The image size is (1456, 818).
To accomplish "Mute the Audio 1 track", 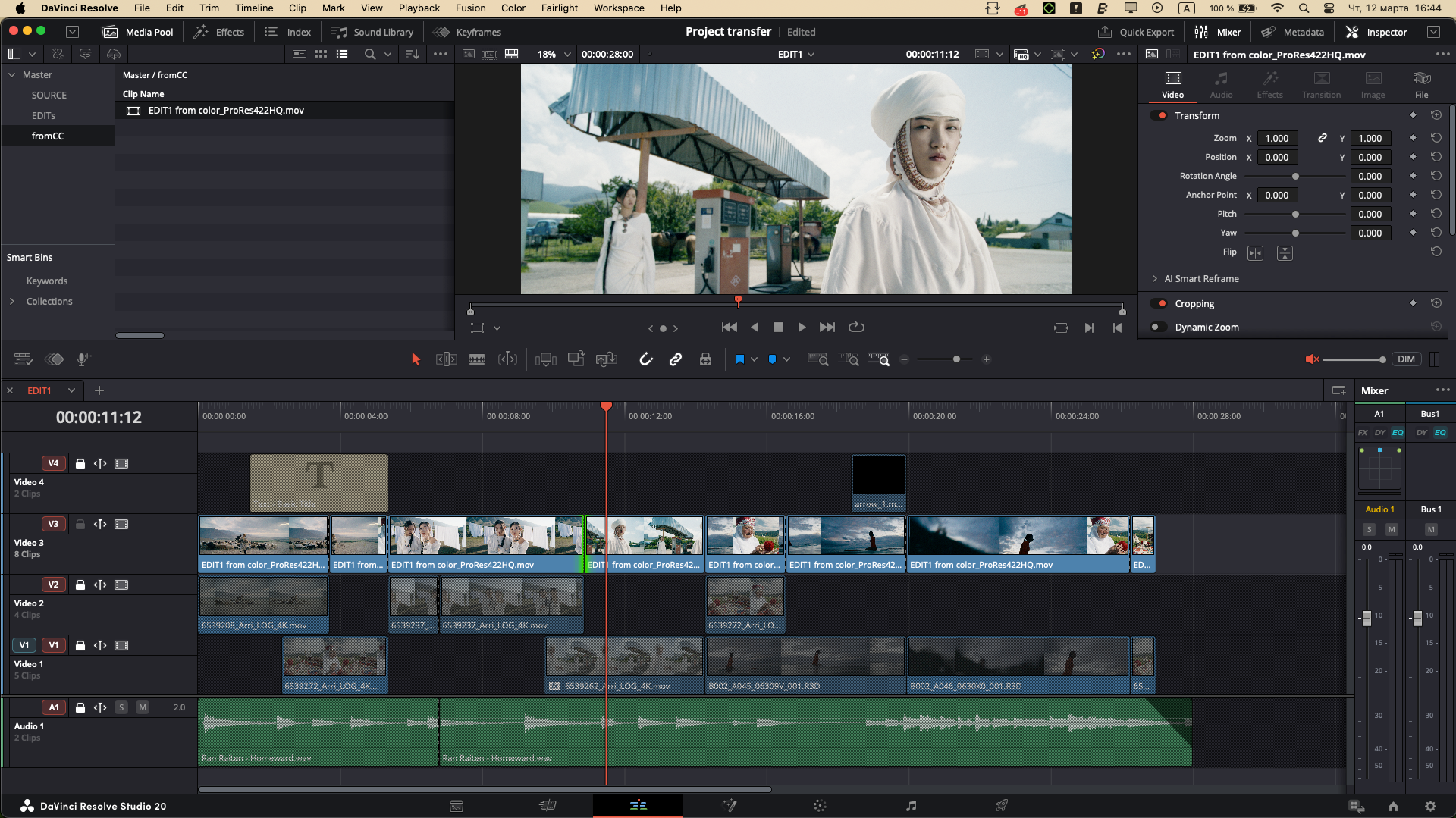I will (x=143, y=707).
